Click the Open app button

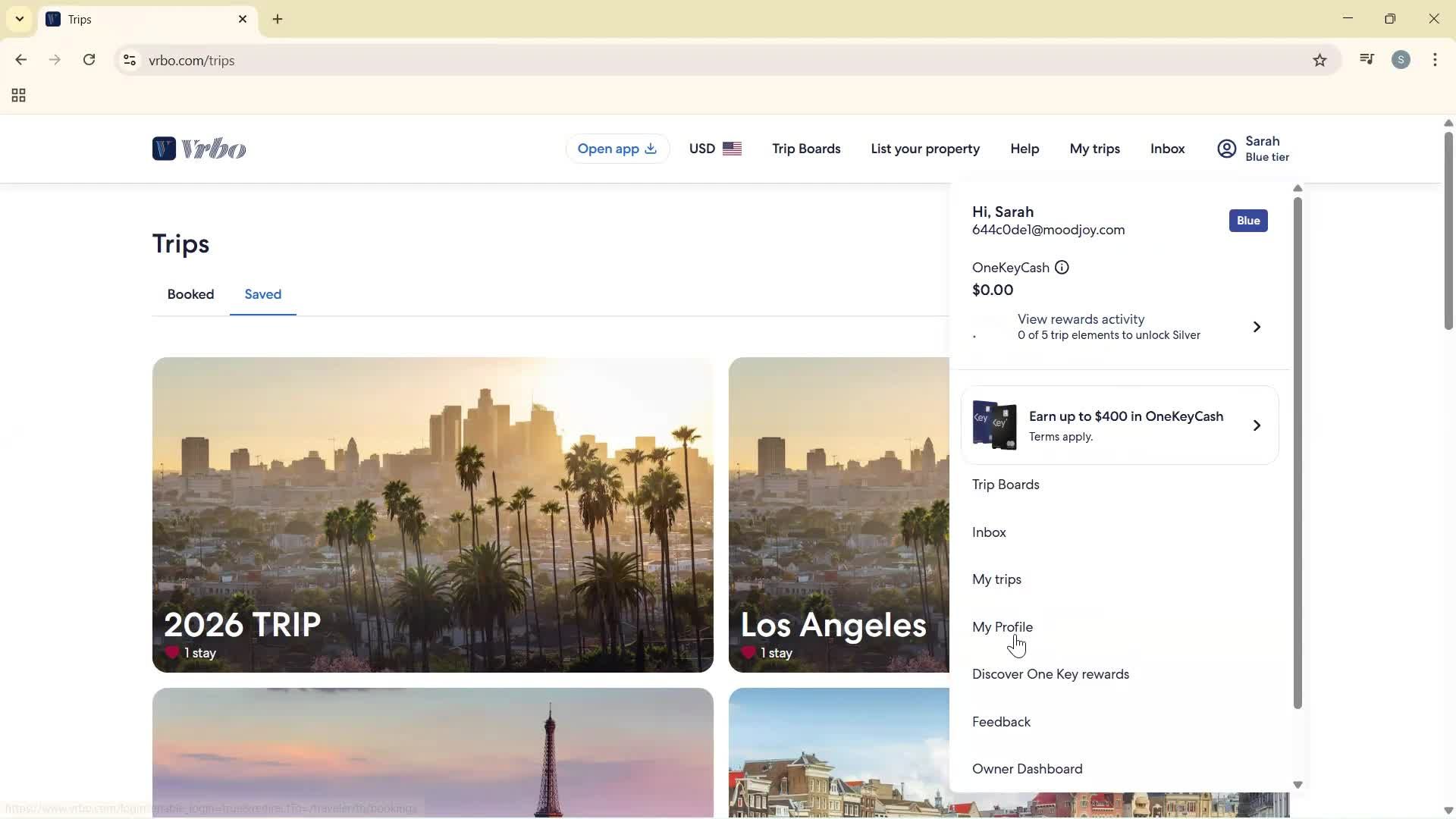pyautogui.click(x=617, y=149)
